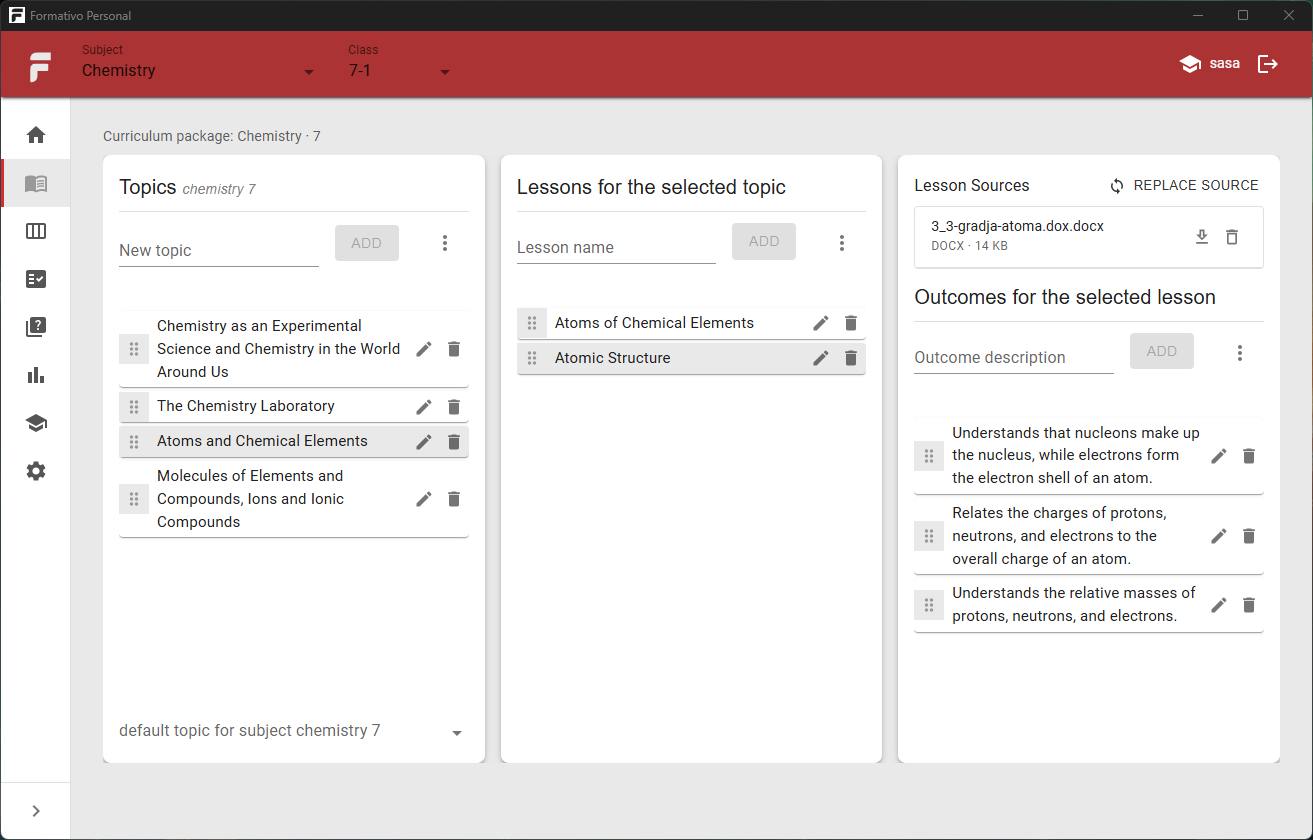Viewport: 1313px width, 840px height.
Task: Edit the Atoms and Chemical Elements topic
Action: (x=424, y=442)
